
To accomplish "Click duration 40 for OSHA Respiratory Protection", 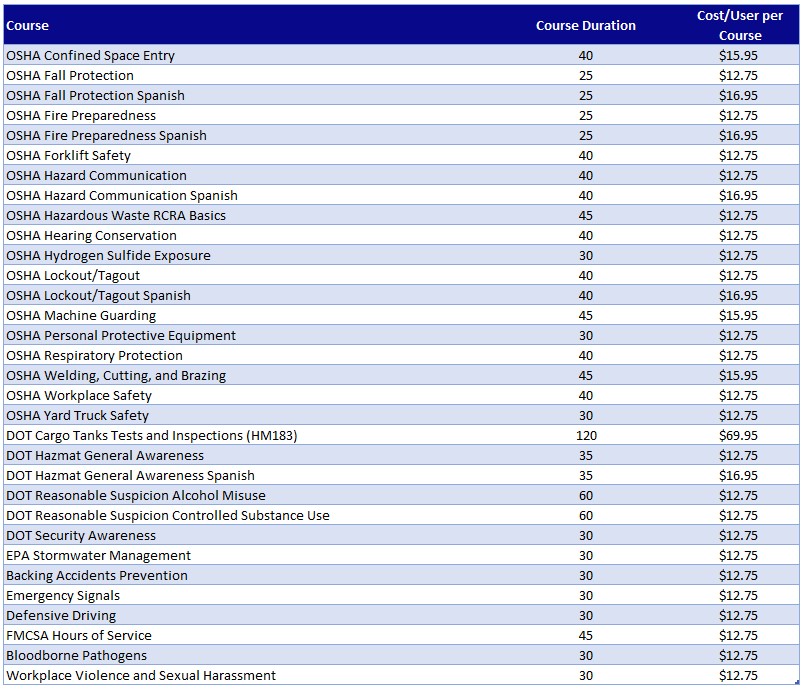I will (586, 355).
